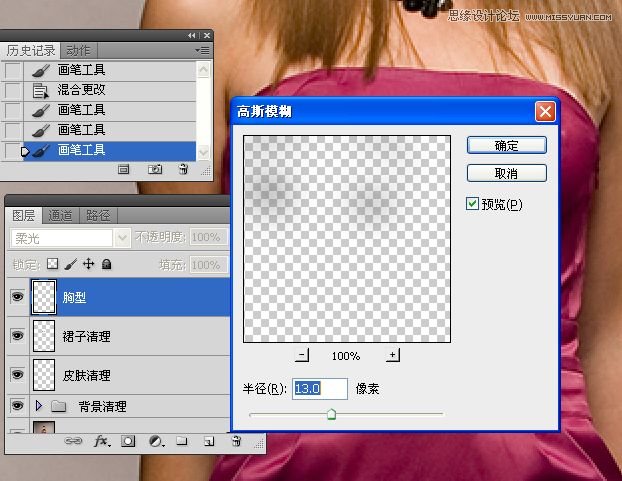
Task: Delete layer trash icon in layers panel
Action: (236, 441)
